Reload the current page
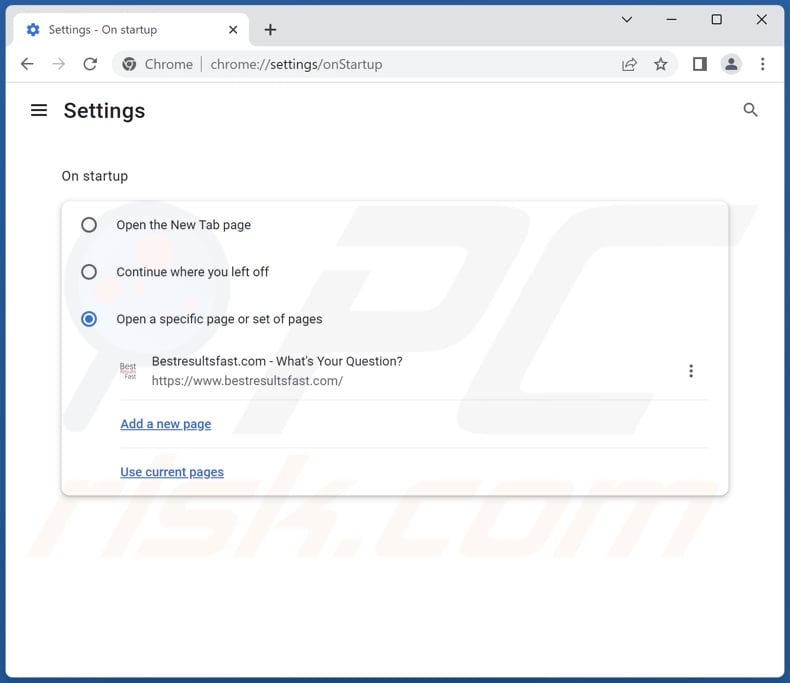 (90, 64)
